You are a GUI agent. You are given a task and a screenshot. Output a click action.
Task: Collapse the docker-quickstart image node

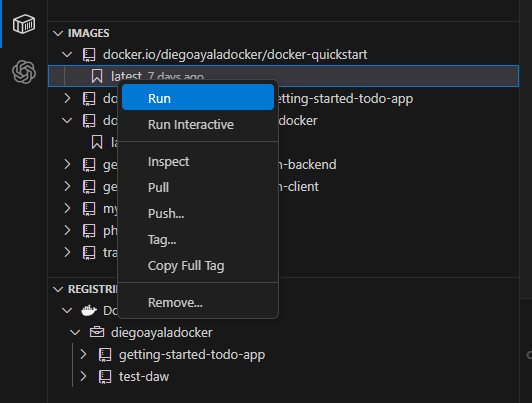click(67, 54)
